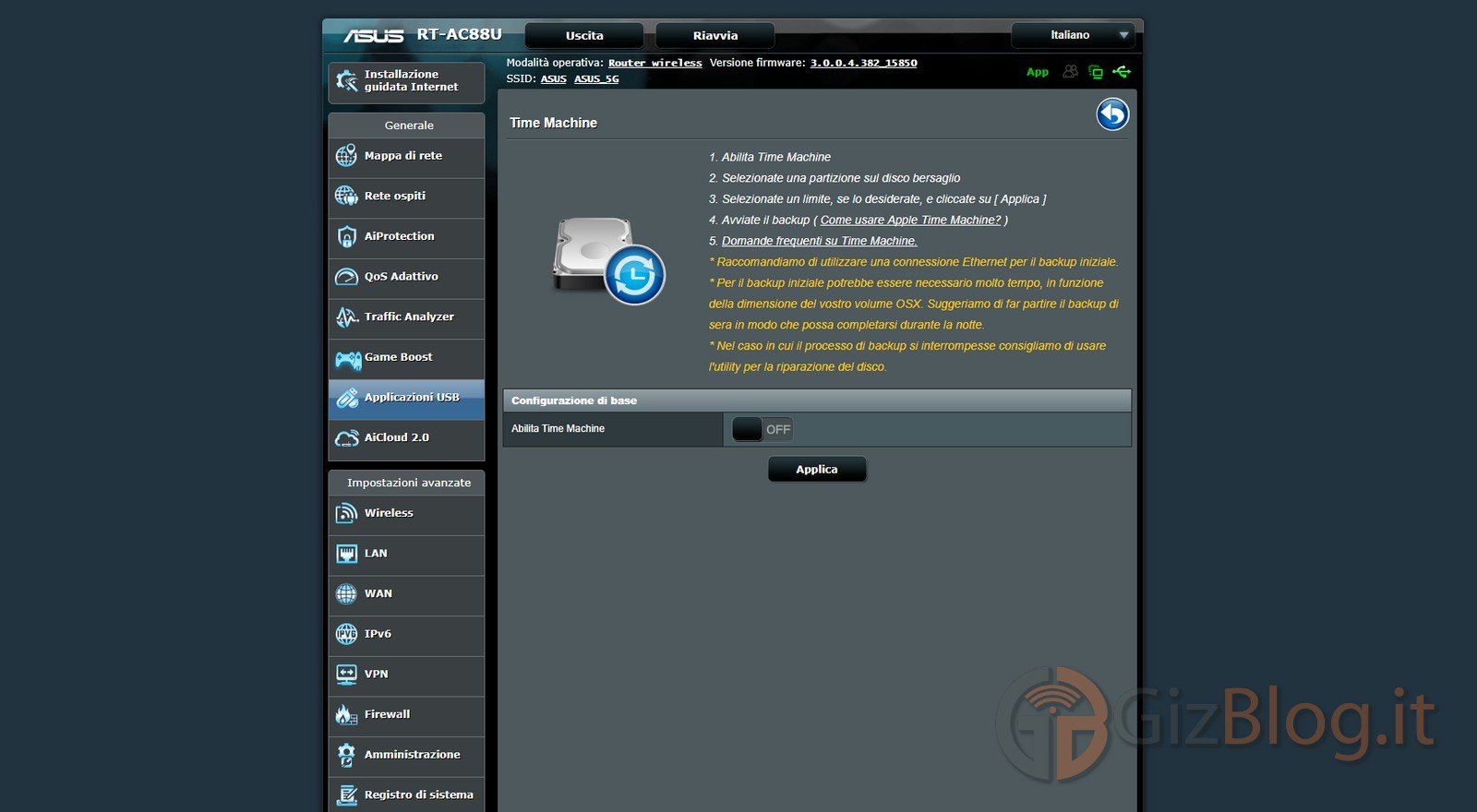Click the ASUS SSID link
The height and width of the screenshot is (812, 1477).
(554, 78)
